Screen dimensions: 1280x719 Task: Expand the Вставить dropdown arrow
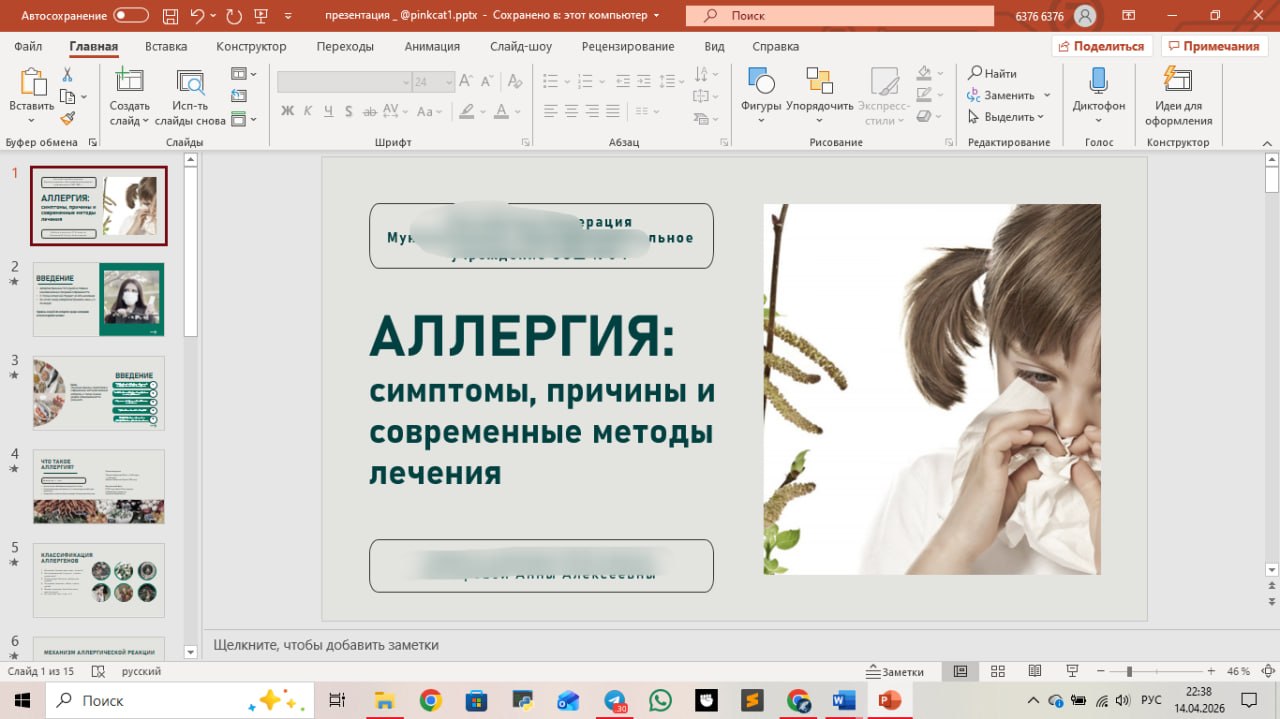coord(31,121)
